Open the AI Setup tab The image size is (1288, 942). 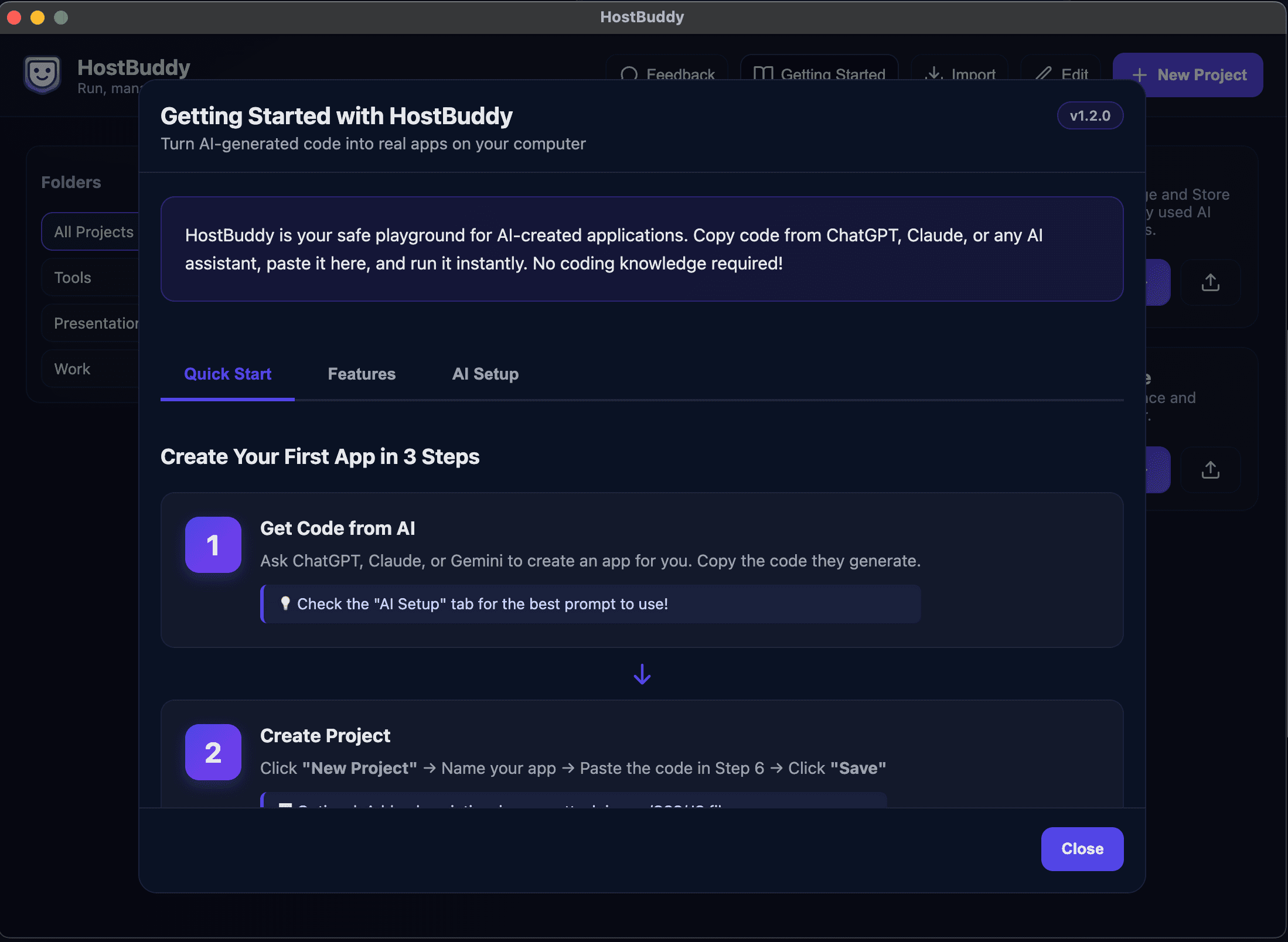click(485, 374)
